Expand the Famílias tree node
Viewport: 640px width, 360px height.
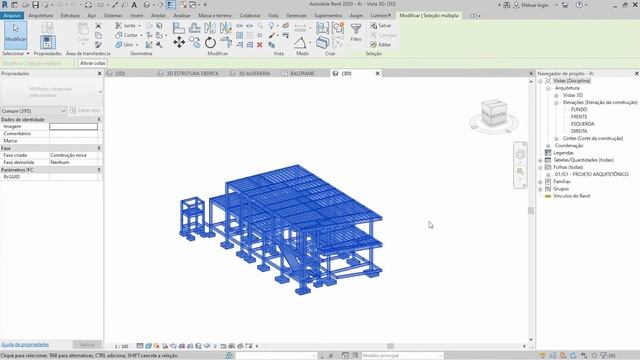tap(540, 182)
